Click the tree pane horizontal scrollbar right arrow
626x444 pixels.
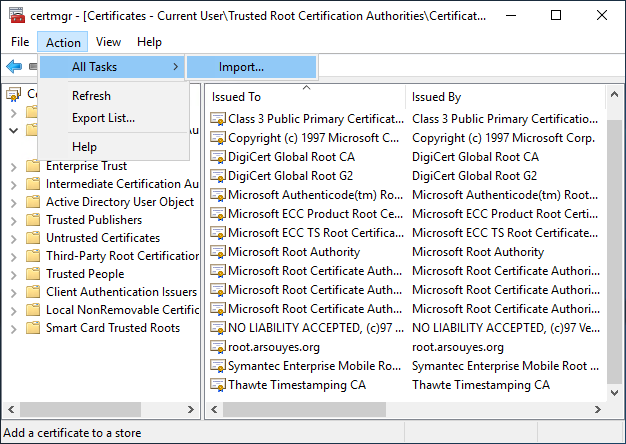point(190,409)
